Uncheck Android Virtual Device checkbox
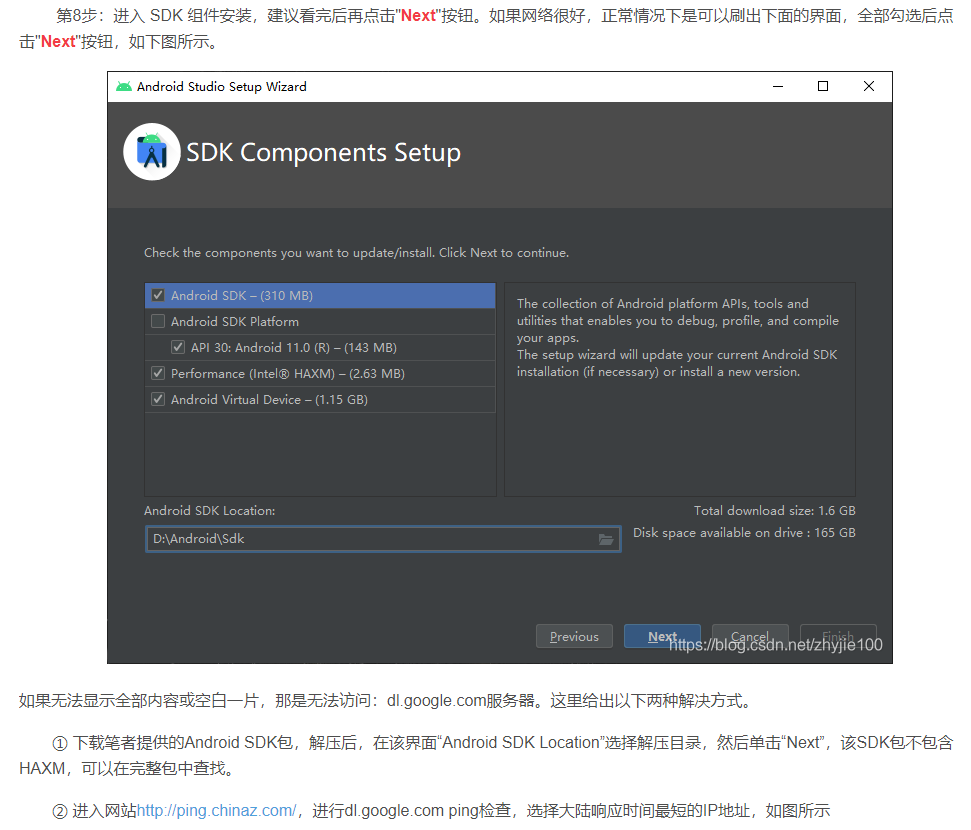Screen dimensions: 971x830 159,400
